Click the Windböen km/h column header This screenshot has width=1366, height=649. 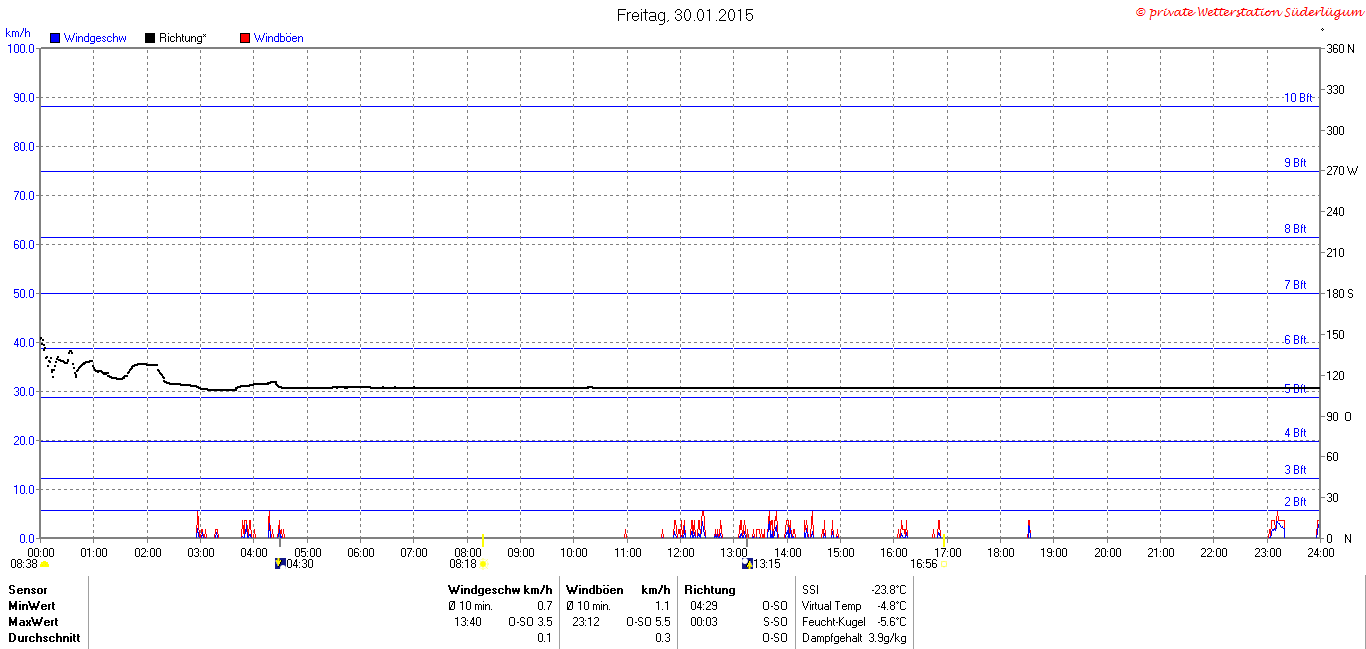click(618, 590)
